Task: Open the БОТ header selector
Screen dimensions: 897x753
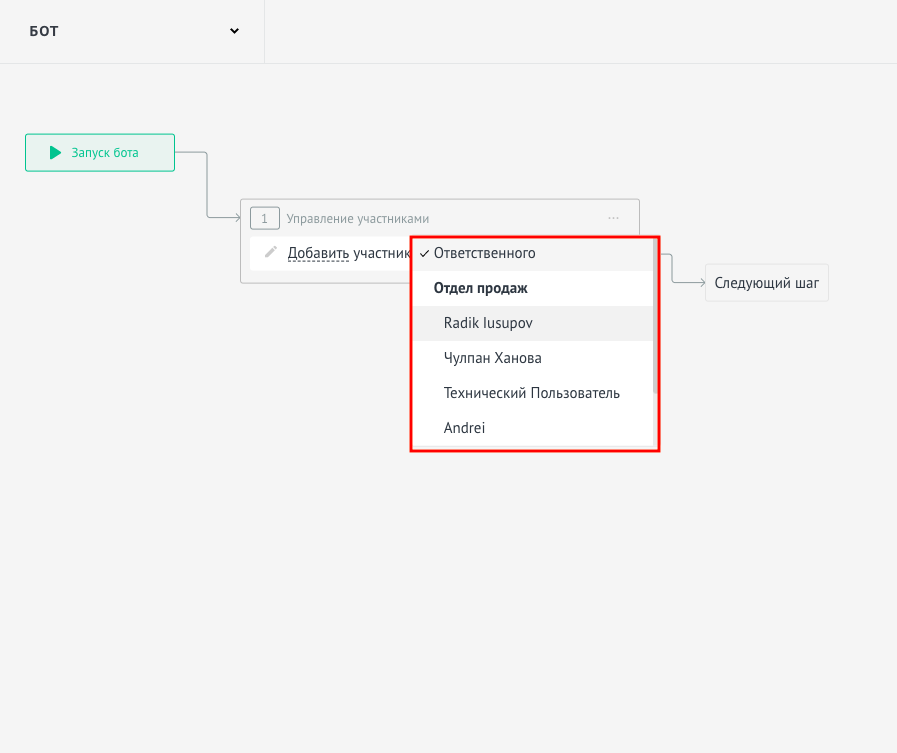Action: (132, 31)
